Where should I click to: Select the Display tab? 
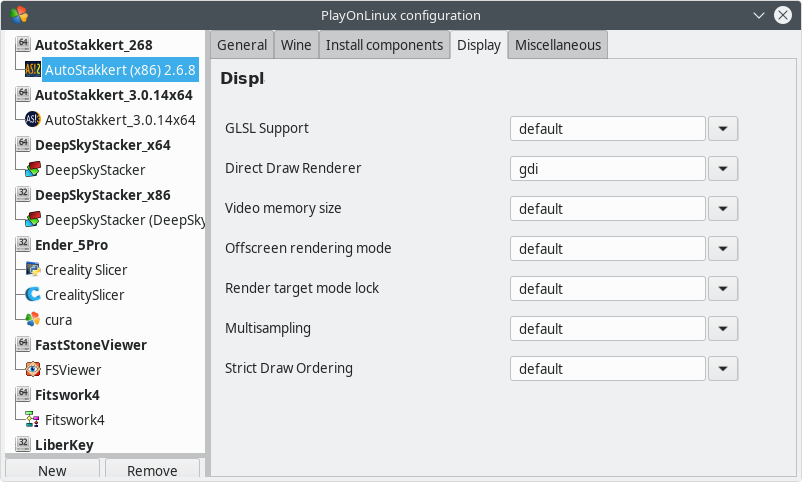tap(479, 45)
